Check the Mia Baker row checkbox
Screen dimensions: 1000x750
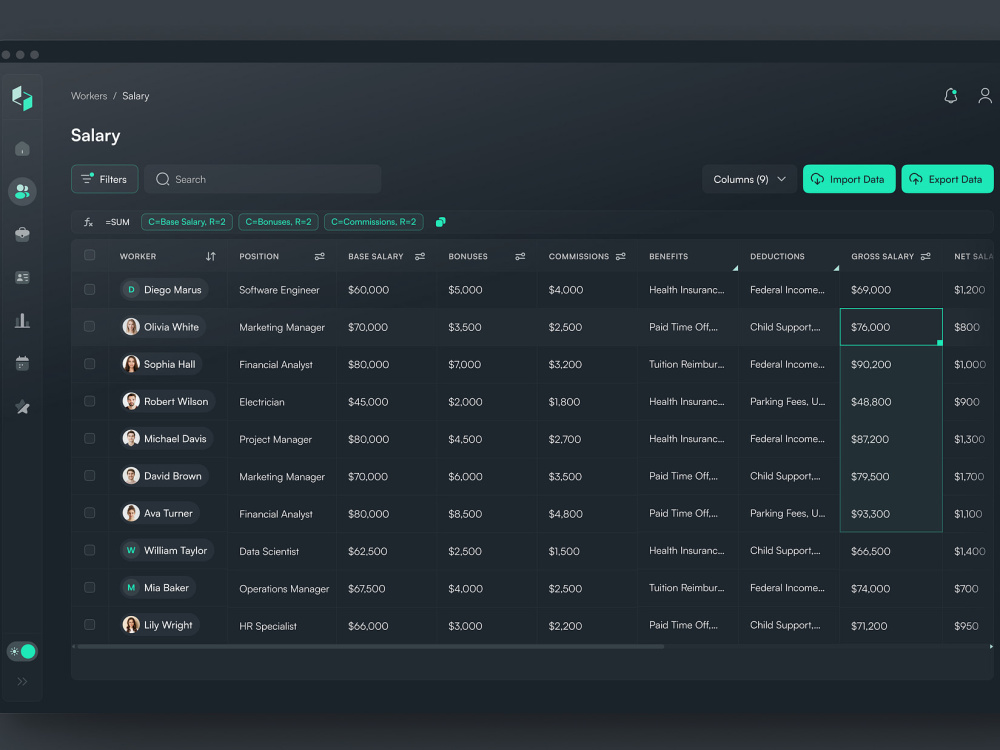(89, 587)
